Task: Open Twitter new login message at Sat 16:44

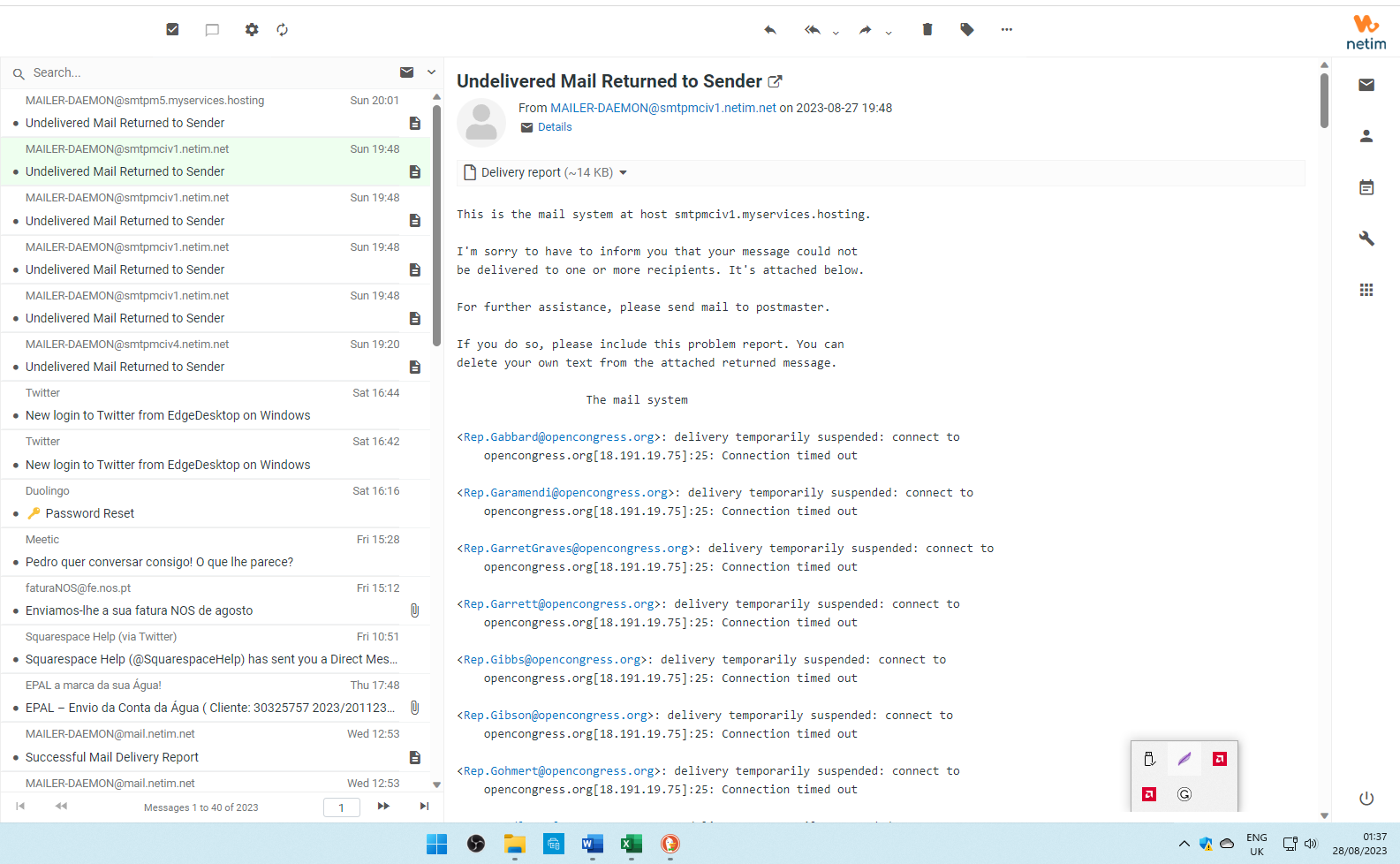Action: pos(216,405)
